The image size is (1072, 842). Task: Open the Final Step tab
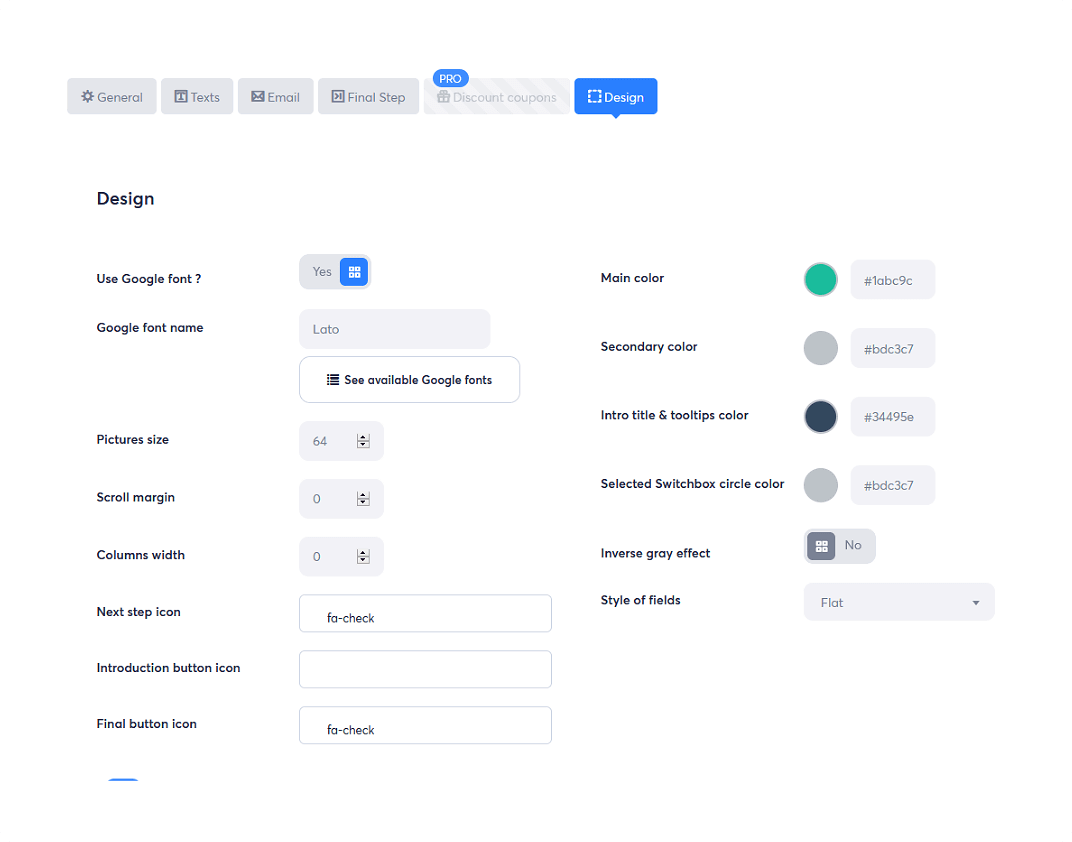point(368,96)
